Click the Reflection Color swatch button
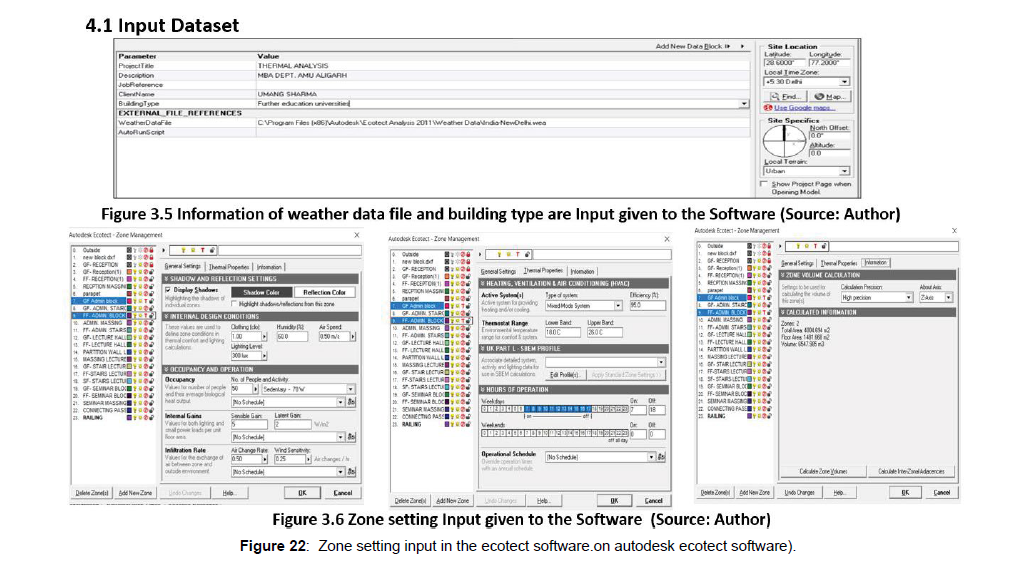 click(x=324, y=292)
